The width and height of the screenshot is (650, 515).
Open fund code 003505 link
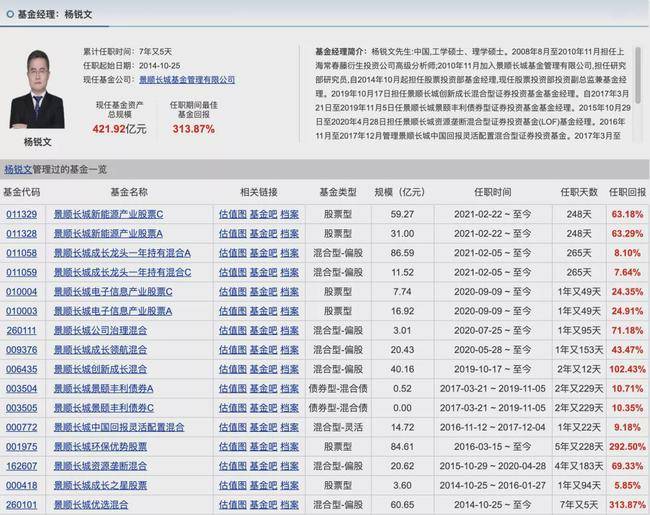click(x=22, y=408)
